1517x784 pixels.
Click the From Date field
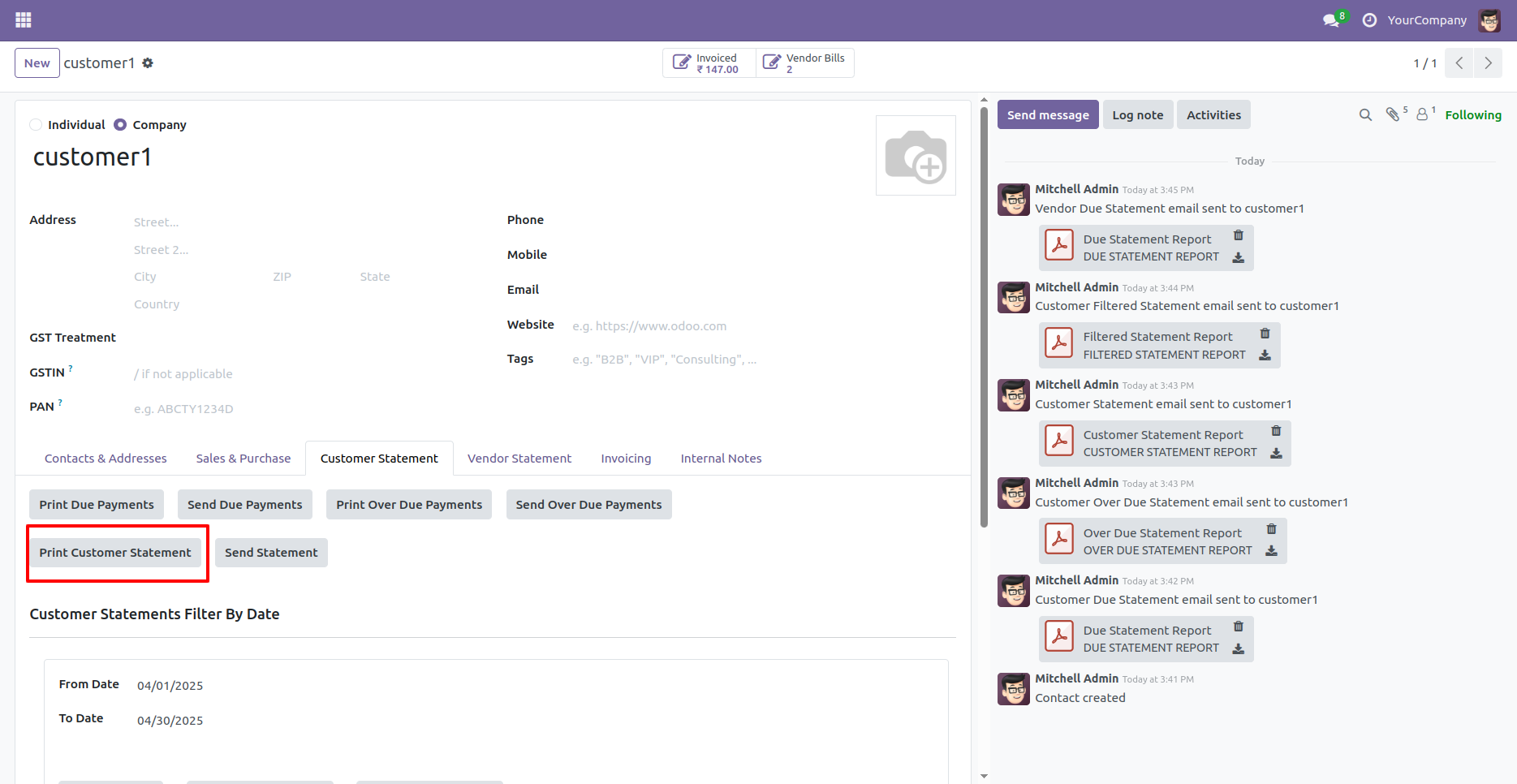[x=170, y=685]
